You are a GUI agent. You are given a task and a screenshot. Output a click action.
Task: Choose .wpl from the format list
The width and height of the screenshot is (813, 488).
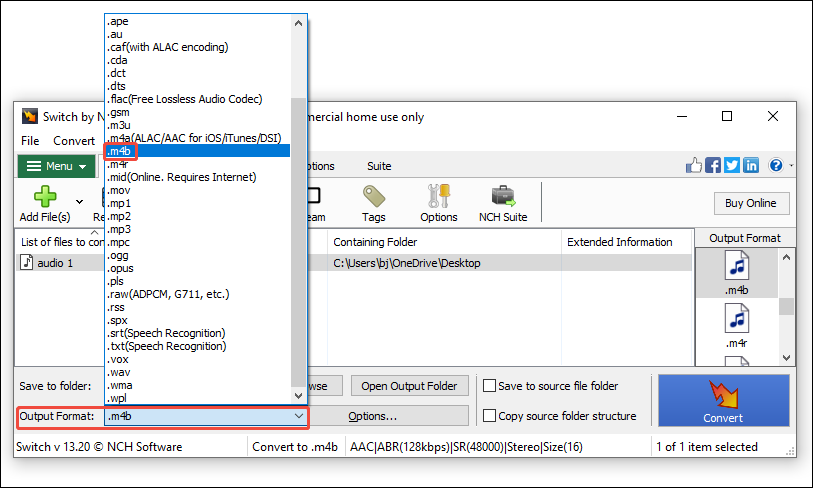pos(198,398)
